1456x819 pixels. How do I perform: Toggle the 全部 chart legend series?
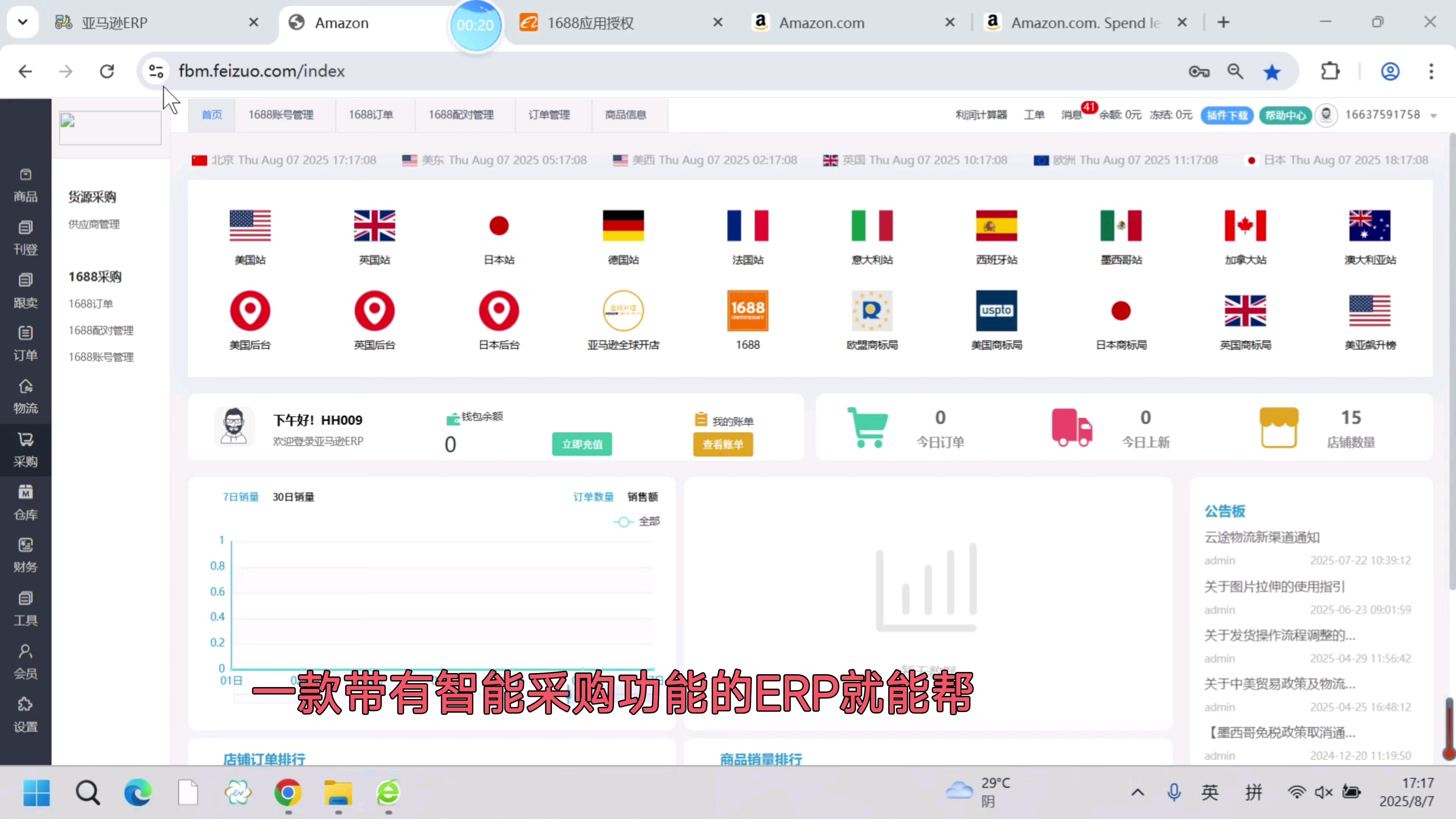pyautogui.click(x=637, y=522)
